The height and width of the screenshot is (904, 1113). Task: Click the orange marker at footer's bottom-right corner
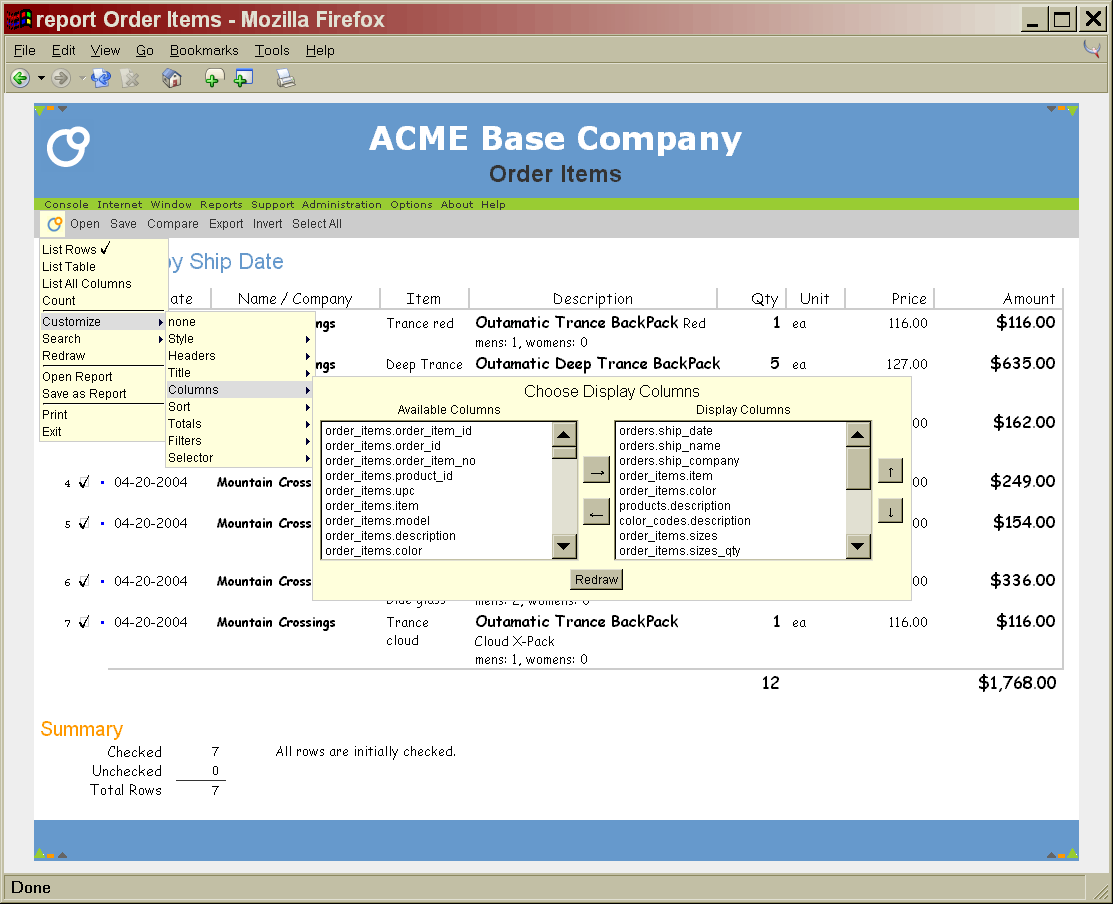pos(1062,856)
